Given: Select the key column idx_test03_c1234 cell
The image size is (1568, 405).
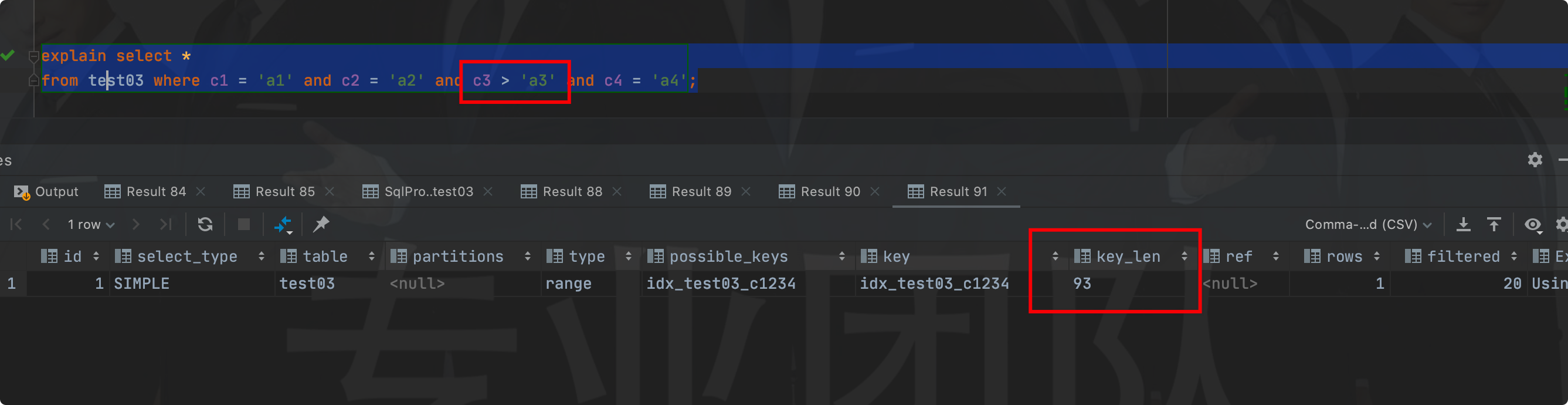Looking at the screenshot, I should [961, 284].
